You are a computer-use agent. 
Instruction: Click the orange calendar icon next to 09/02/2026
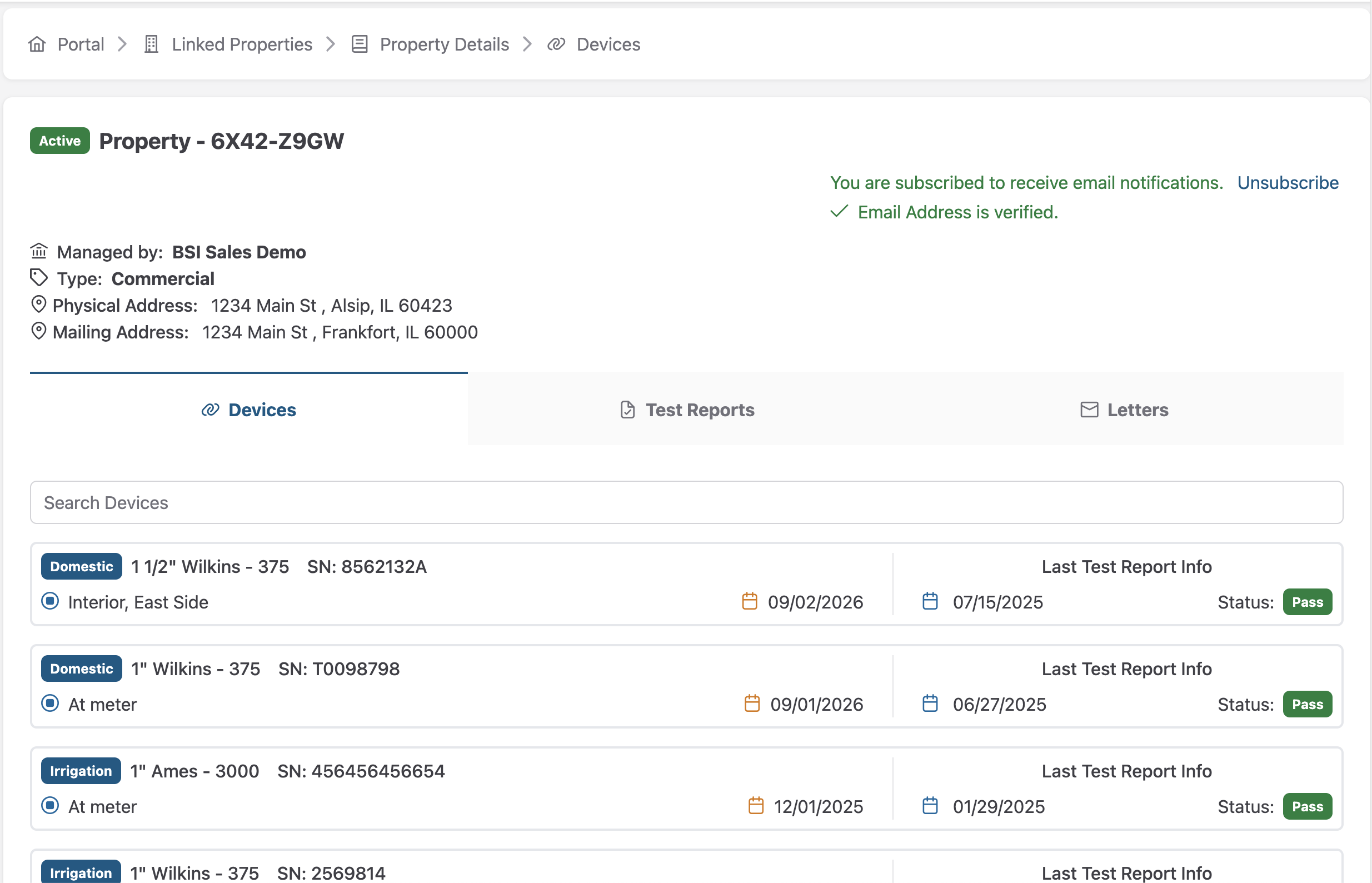pos(750,601)
